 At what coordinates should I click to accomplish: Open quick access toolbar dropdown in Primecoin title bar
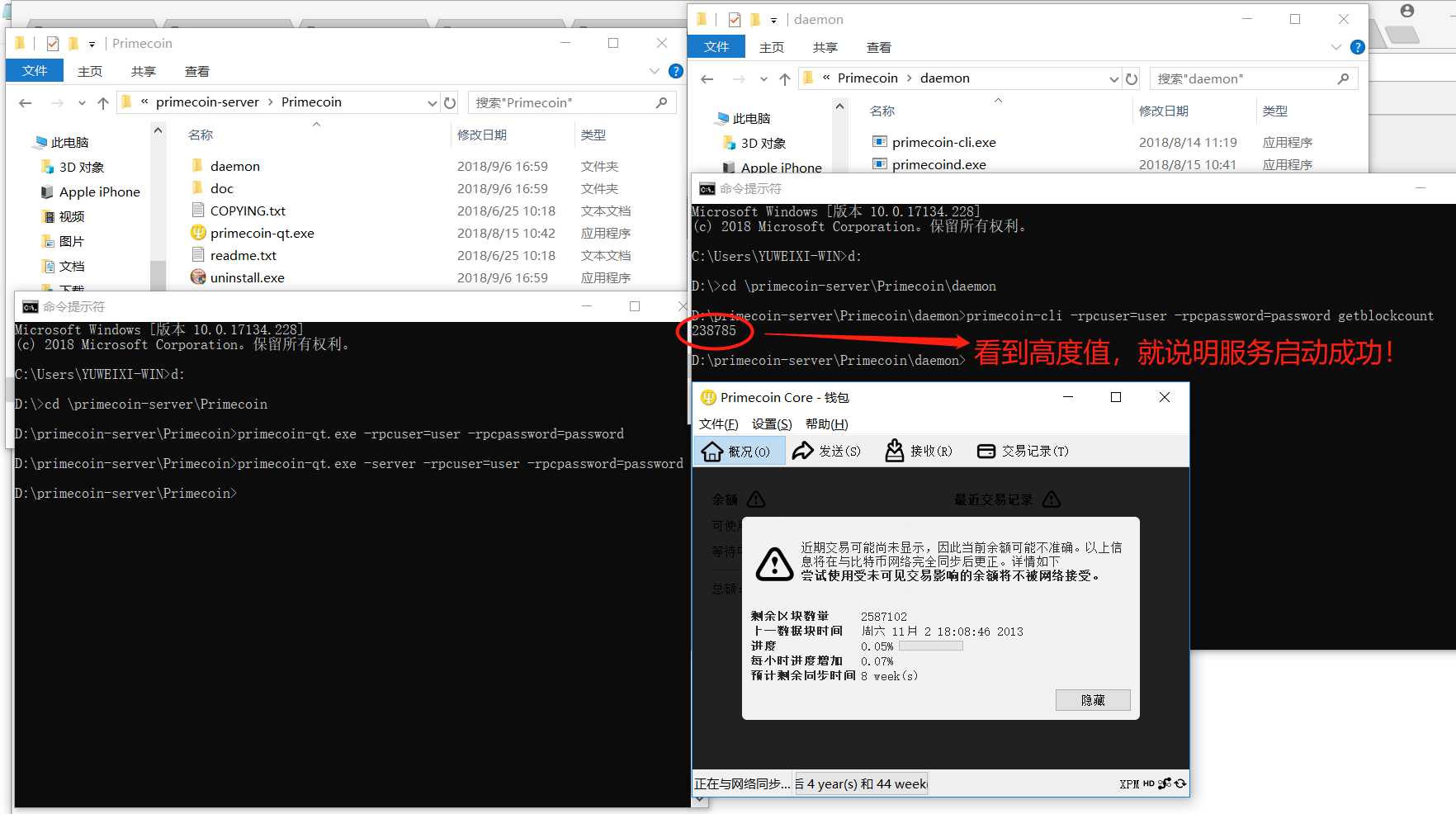pos(92,44)
